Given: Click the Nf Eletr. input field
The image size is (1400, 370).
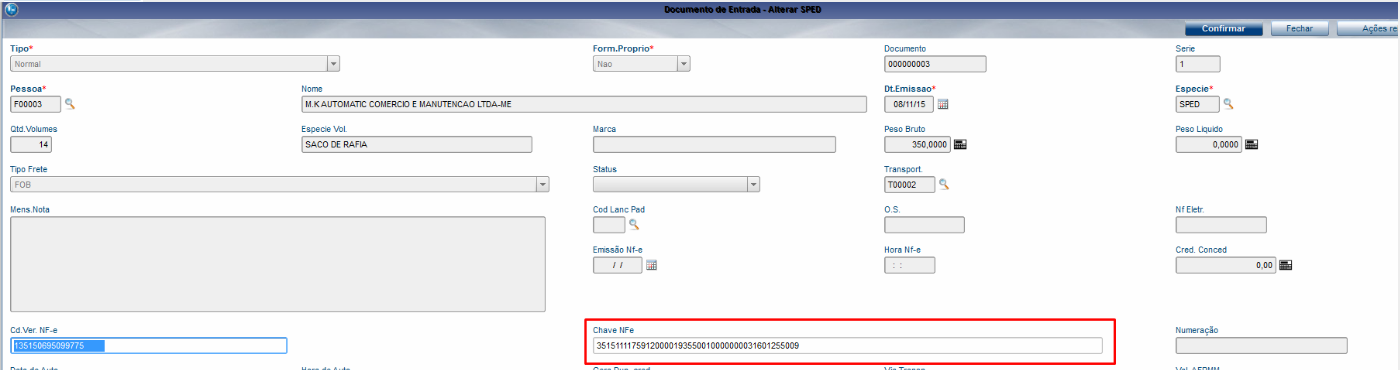Looking at the screenshot, I should click(x=1221, y=224).
